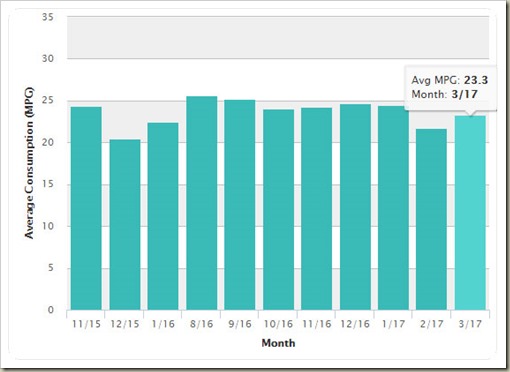Click the 12/16 x-axis label
The width and height of the screenshot is (510, 372).
click(355, 324)
